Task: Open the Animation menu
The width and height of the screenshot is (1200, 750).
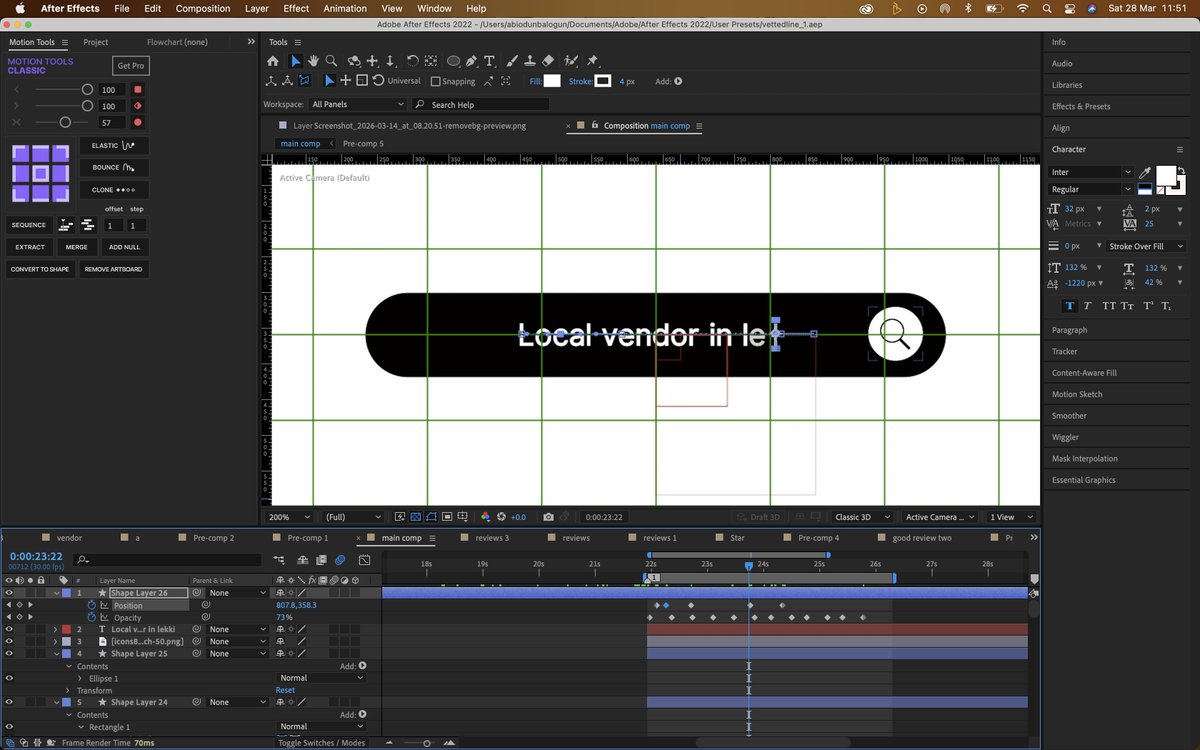Action: coord(345,8)
